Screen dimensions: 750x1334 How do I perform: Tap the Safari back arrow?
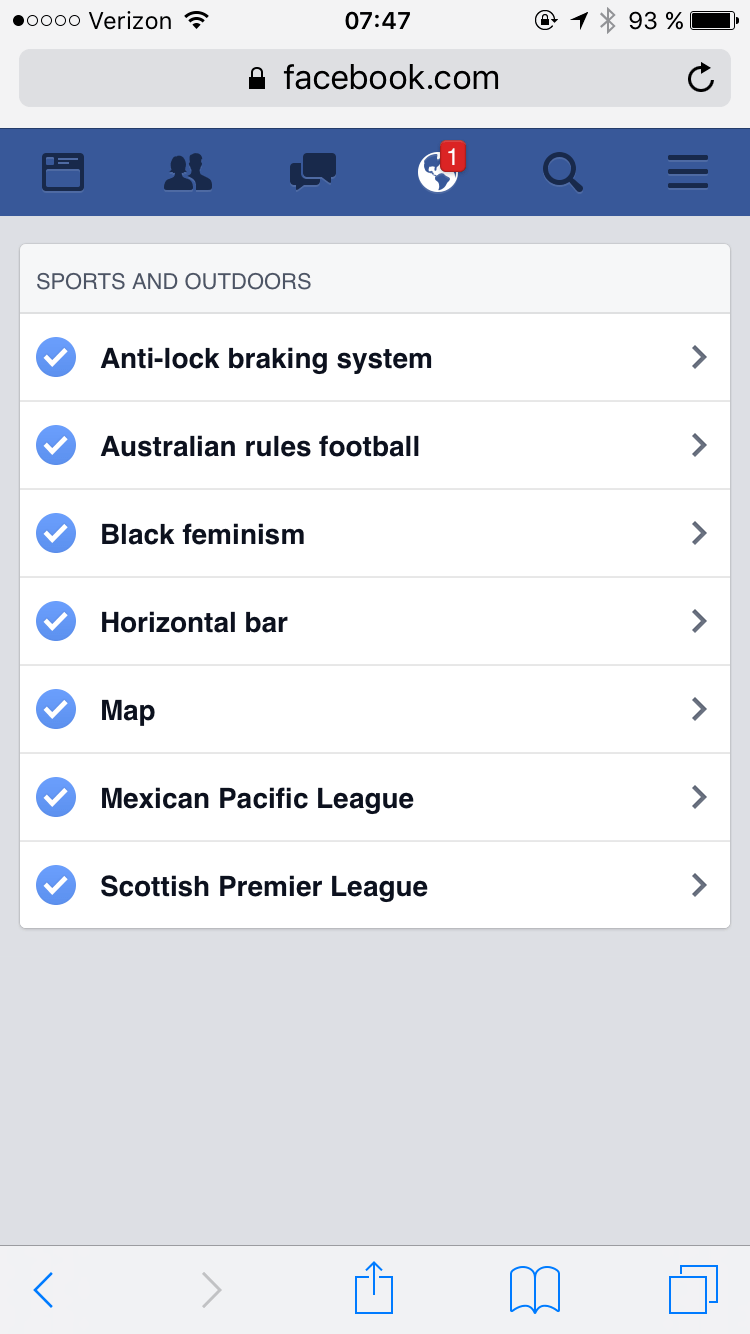(x=43, y=1289)
